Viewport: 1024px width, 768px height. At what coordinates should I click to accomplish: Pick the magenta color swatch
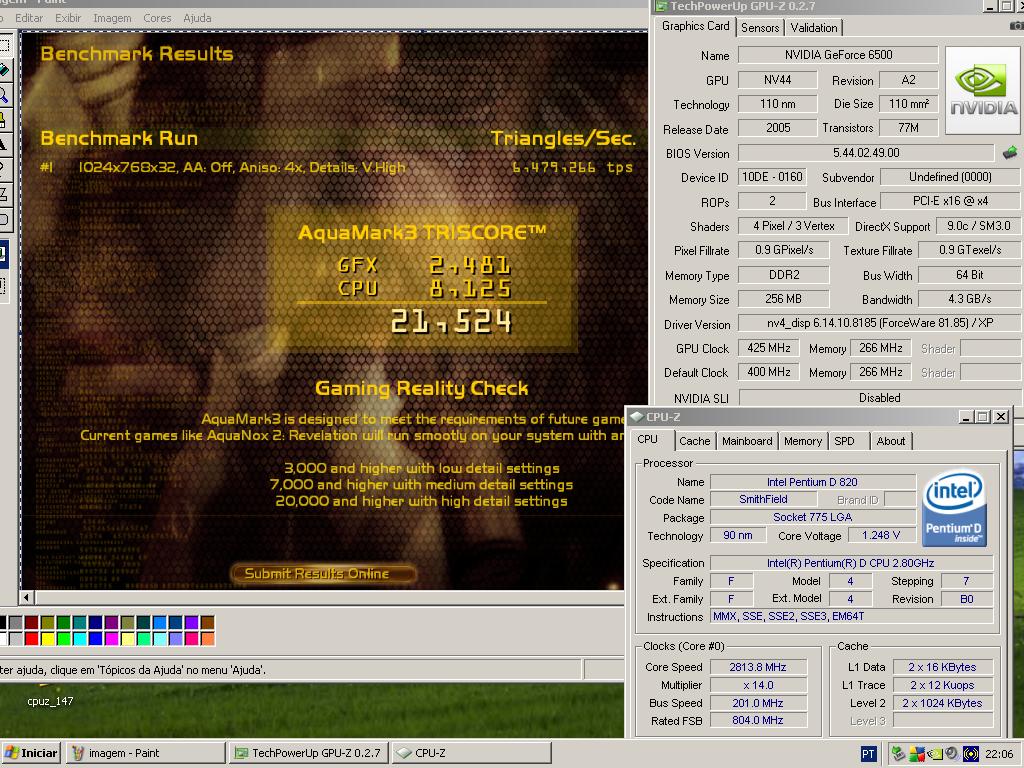112,638
